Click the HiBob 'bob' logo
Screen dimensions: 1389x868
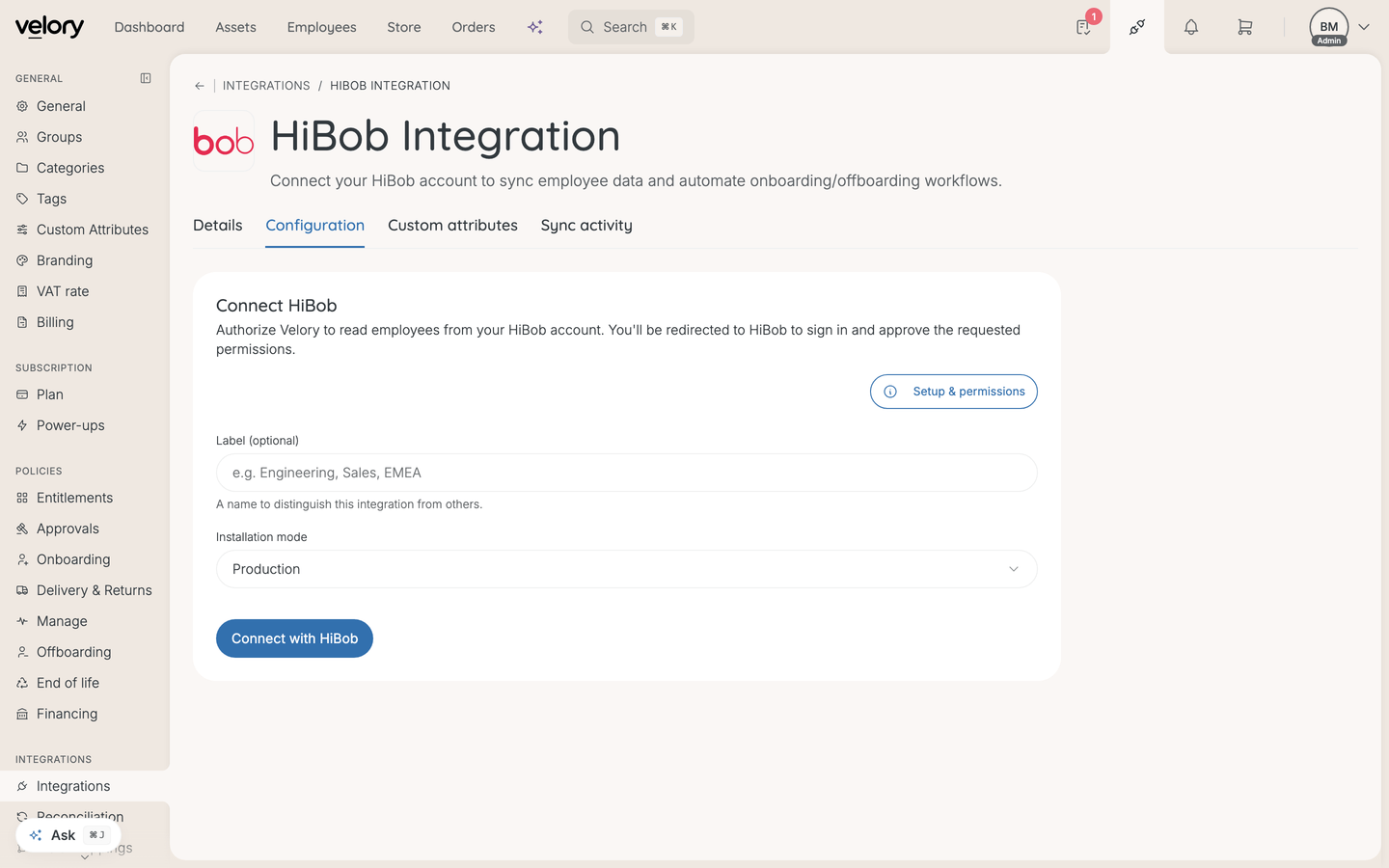[224, 141]
